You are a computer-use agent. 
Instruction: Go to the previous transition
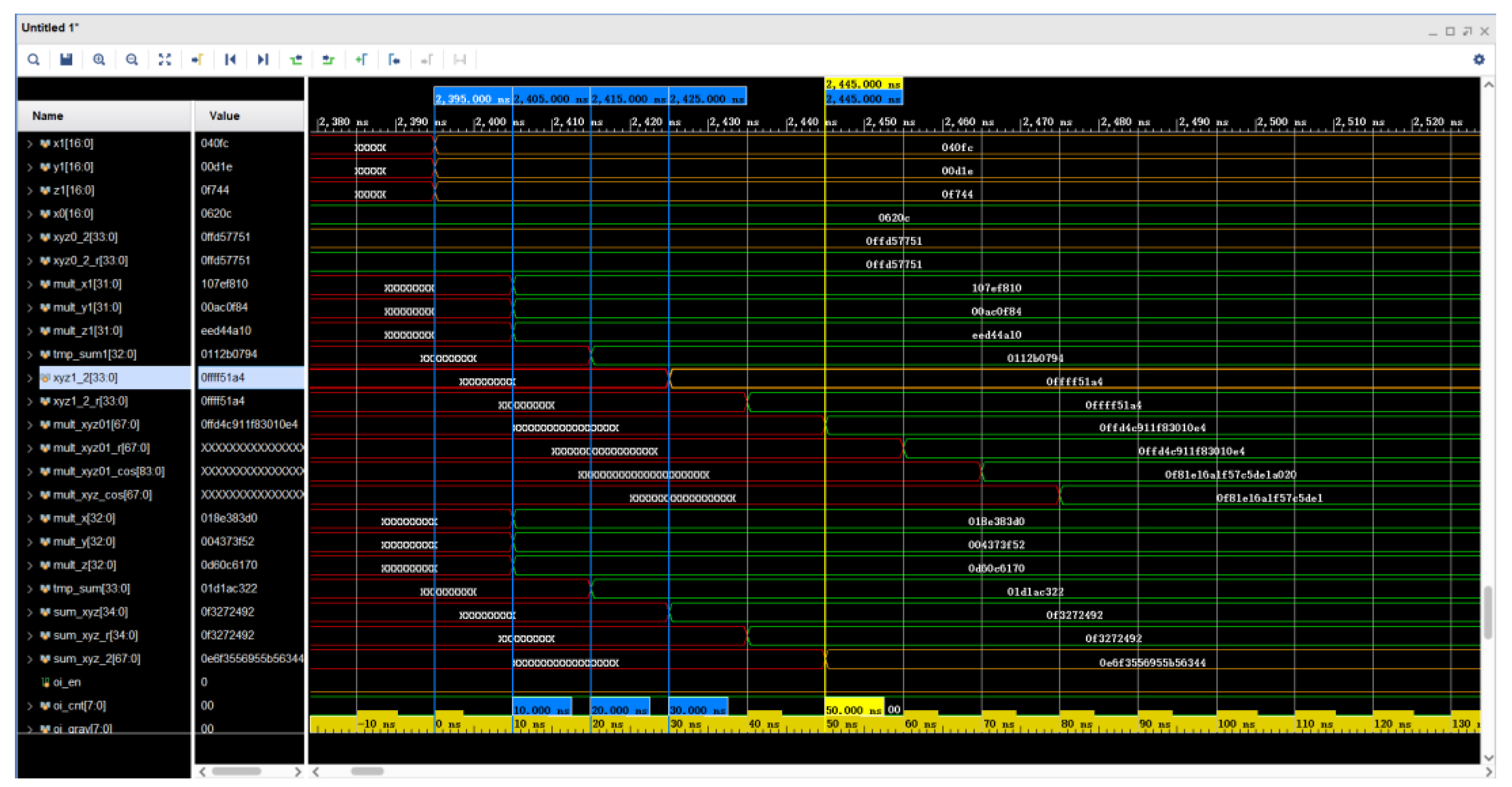296,60
